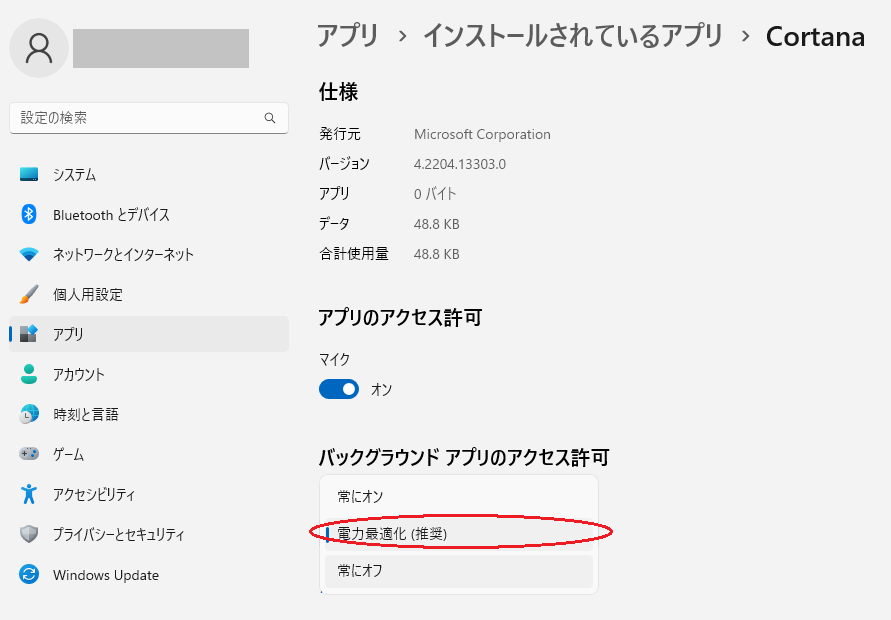The image size is (891, 620).
Task: Click the search magnifier icon
Action: tap(270, 118)
